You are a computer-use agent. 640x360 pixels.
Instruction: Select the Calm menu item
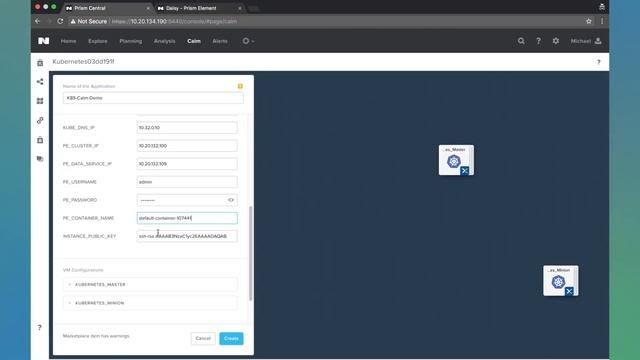coord(194,41)
